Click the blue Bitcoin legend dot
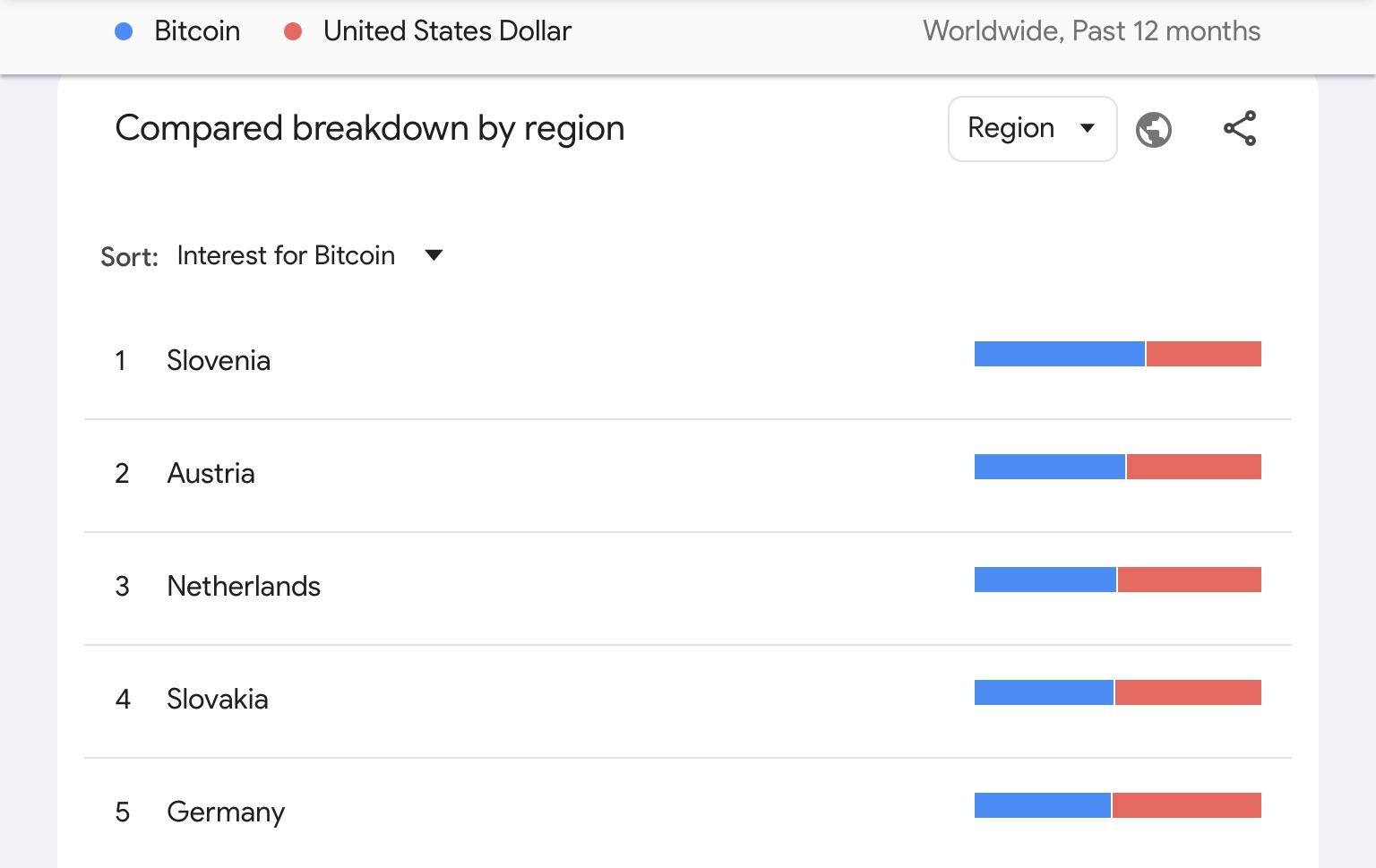The image size is (1376, 868). coord(124,30)
